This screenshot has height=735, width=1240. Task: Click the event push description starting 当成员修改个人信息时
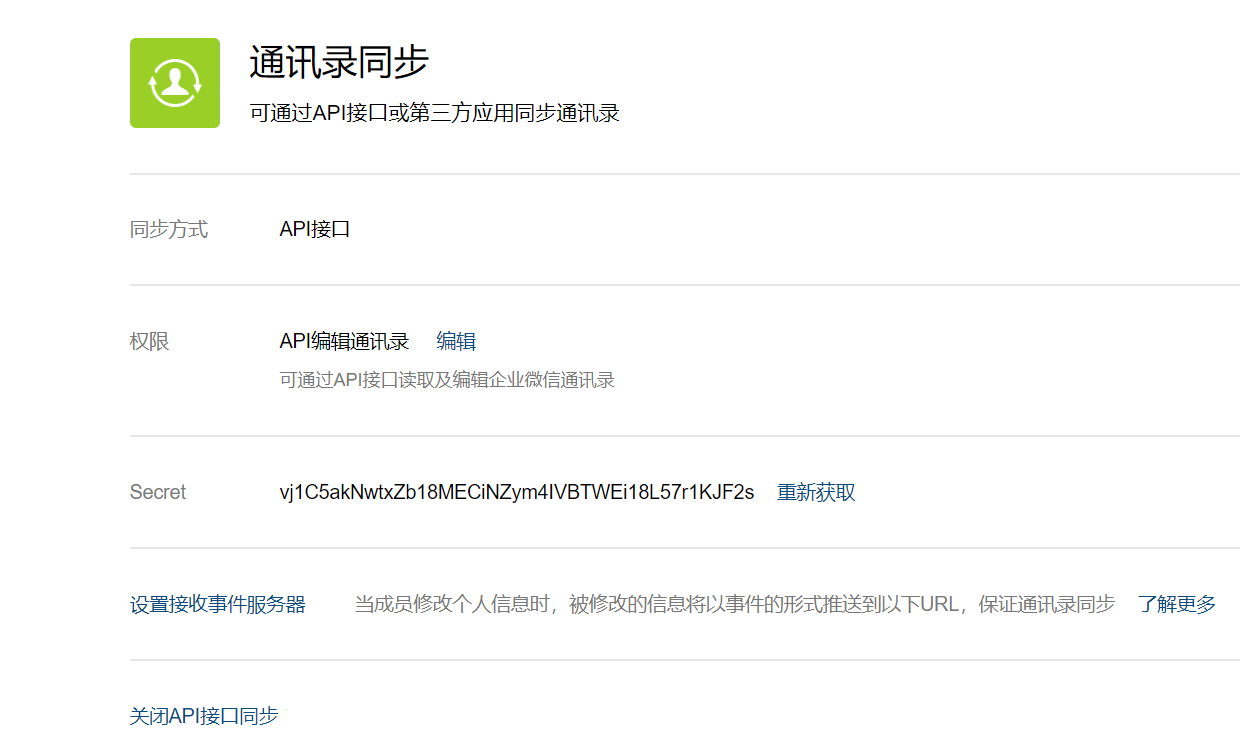735,605
